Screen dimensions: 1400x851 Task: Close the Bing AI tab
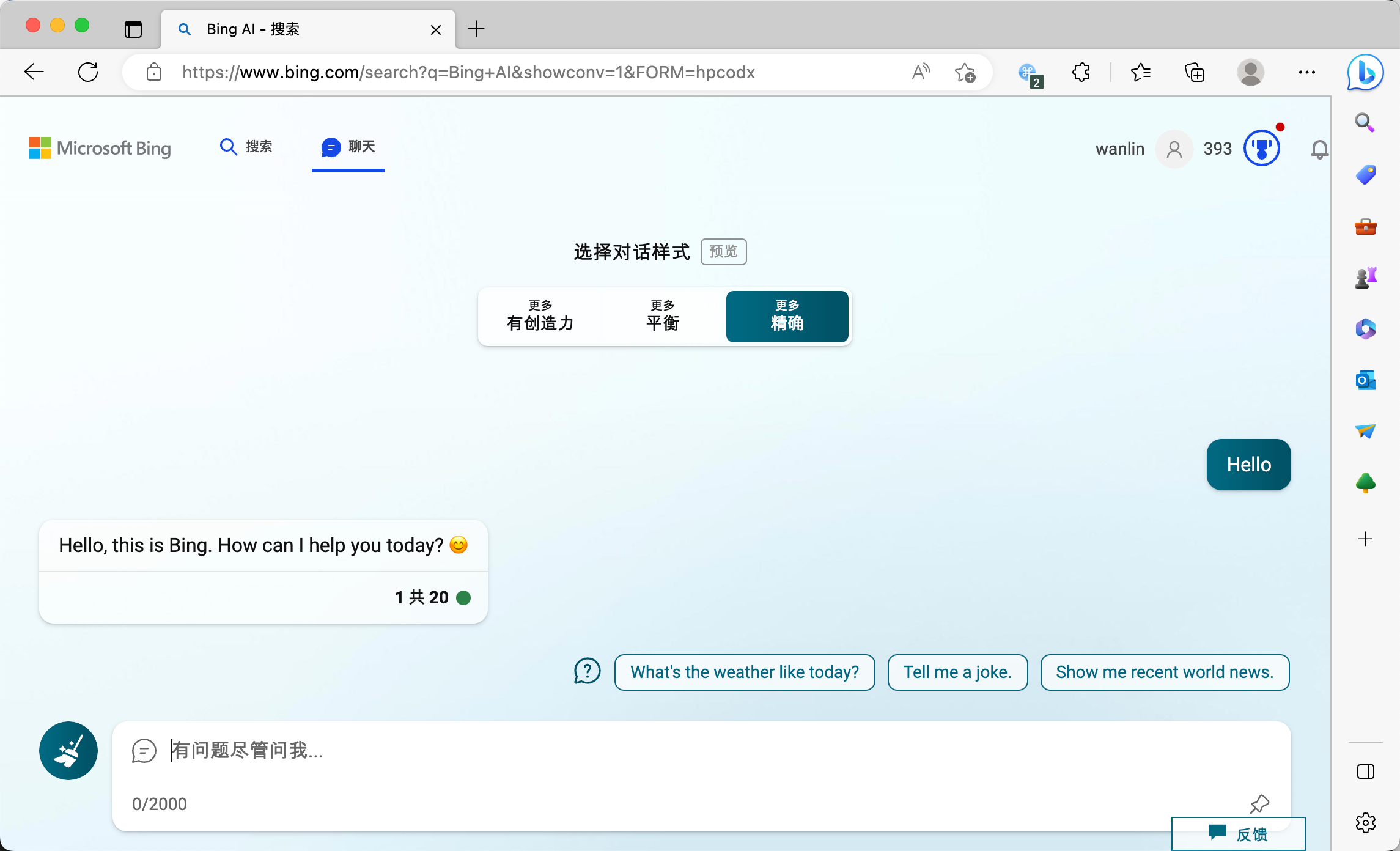(436, 29)
